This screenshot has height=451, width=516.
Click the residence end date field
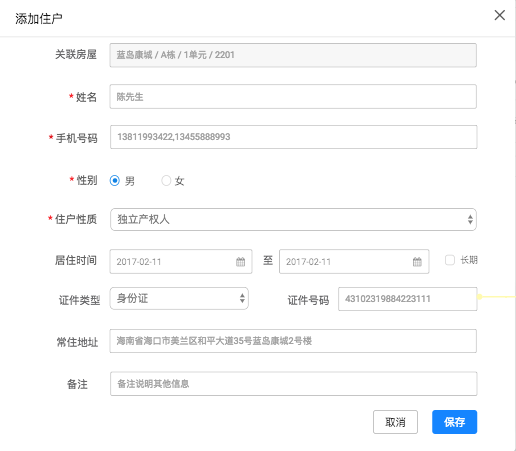pyautogui.click(x=354, y=262)
